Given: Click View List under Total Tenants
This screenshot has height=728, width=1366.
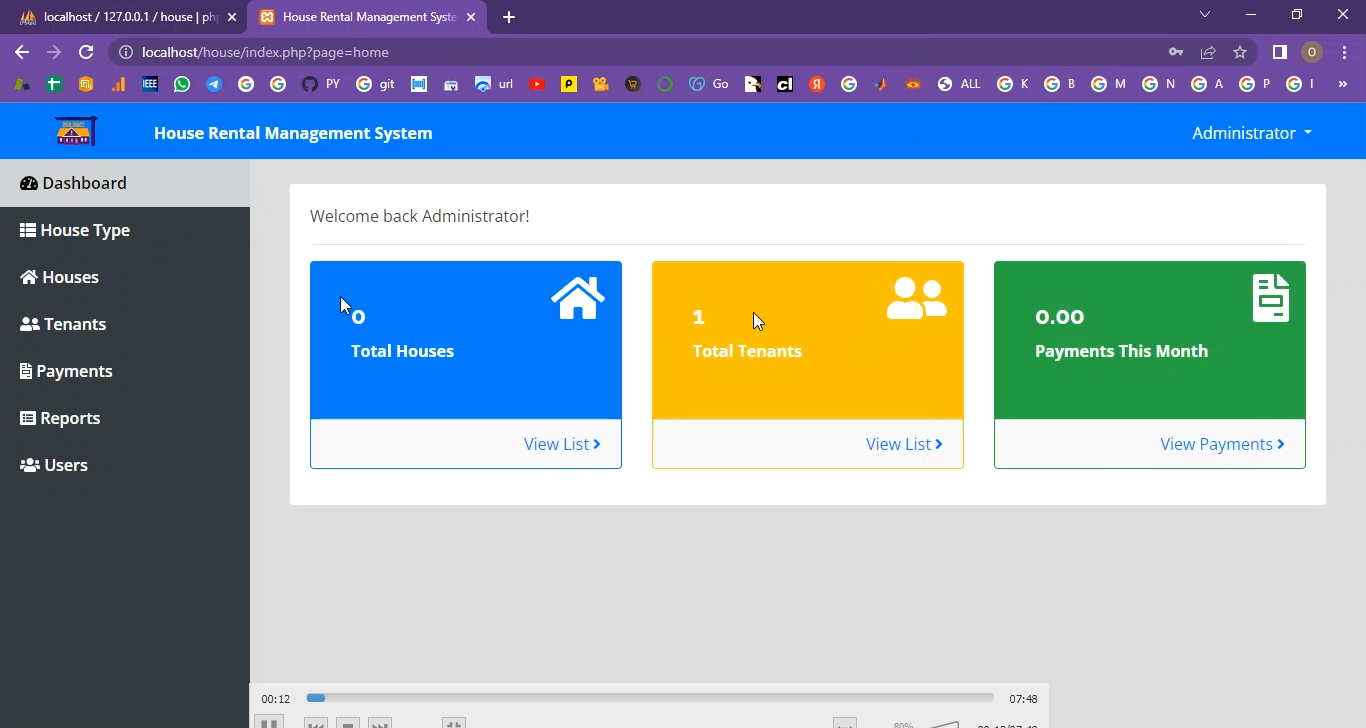Looking at the screenshot, I should pyautogui.click(x=904, y=444).
